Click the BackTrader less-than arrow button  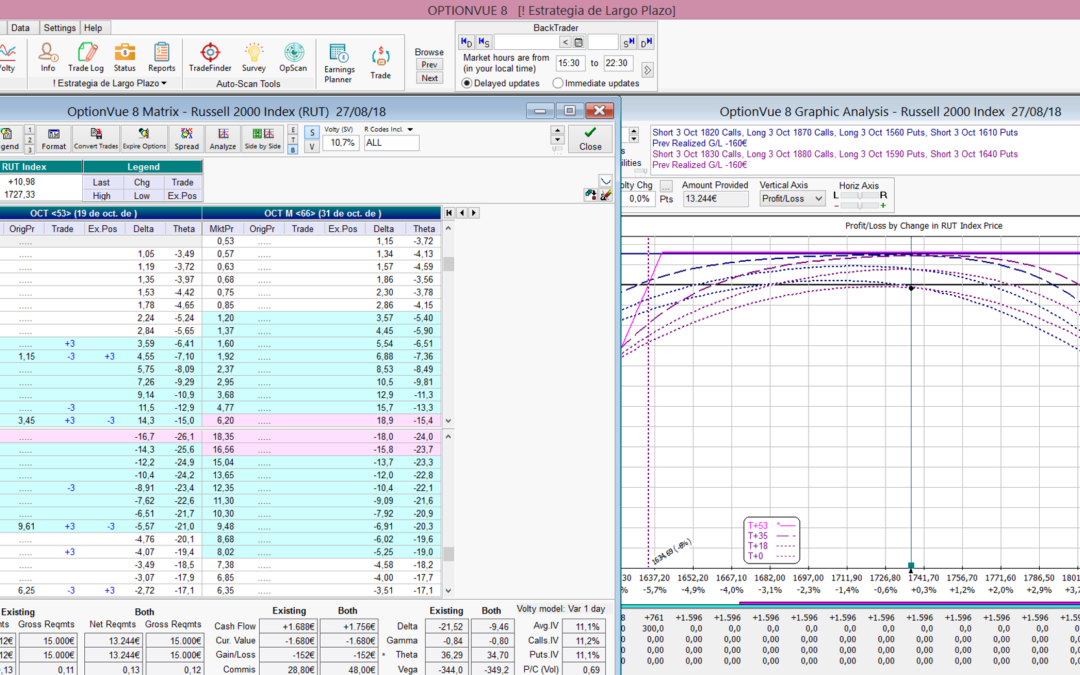tap(565, 43)
